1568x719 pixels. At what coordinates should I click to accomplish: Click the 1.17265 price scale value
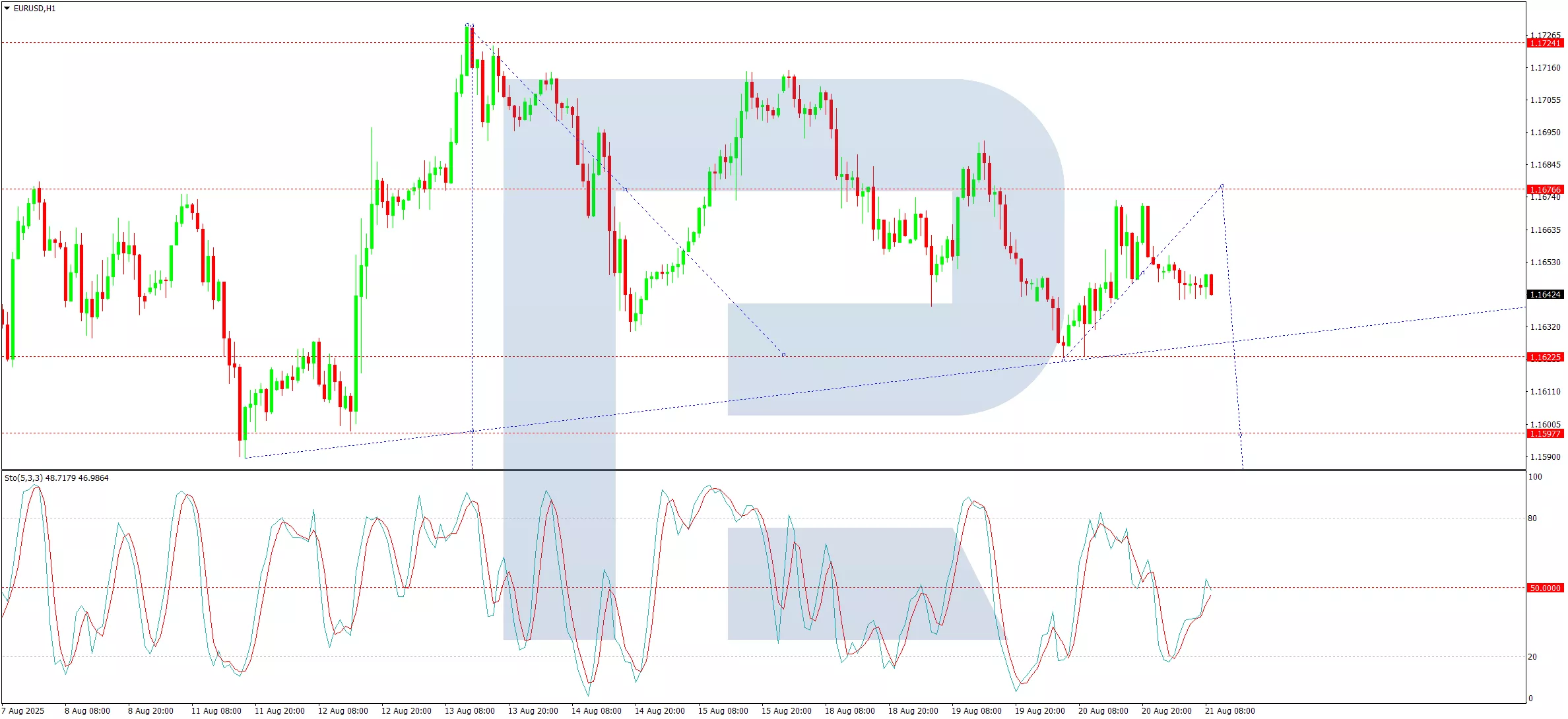click(1545, 35)
